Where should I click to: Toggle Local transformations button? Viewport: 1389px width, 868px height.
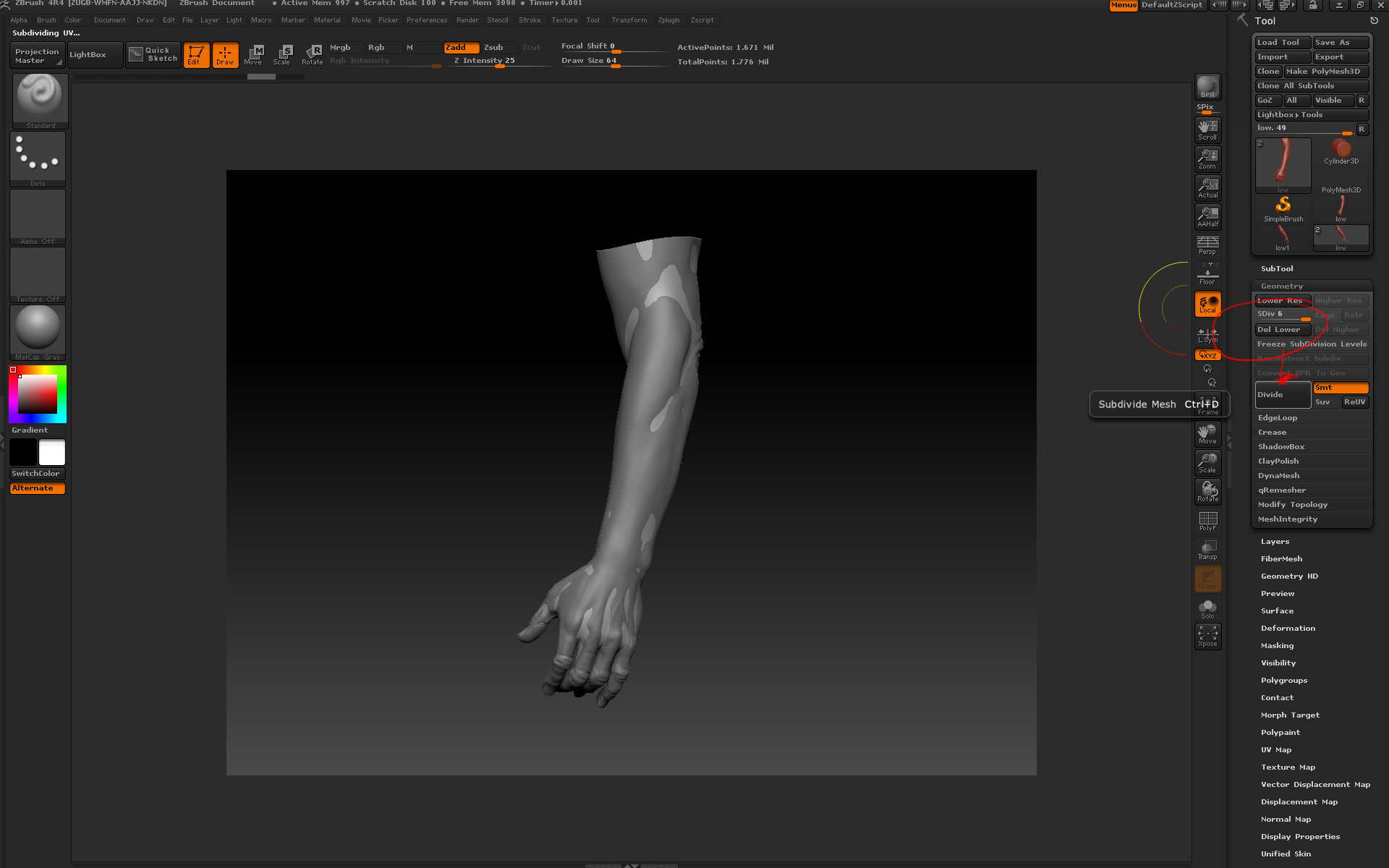click(x=1207, y=304)
